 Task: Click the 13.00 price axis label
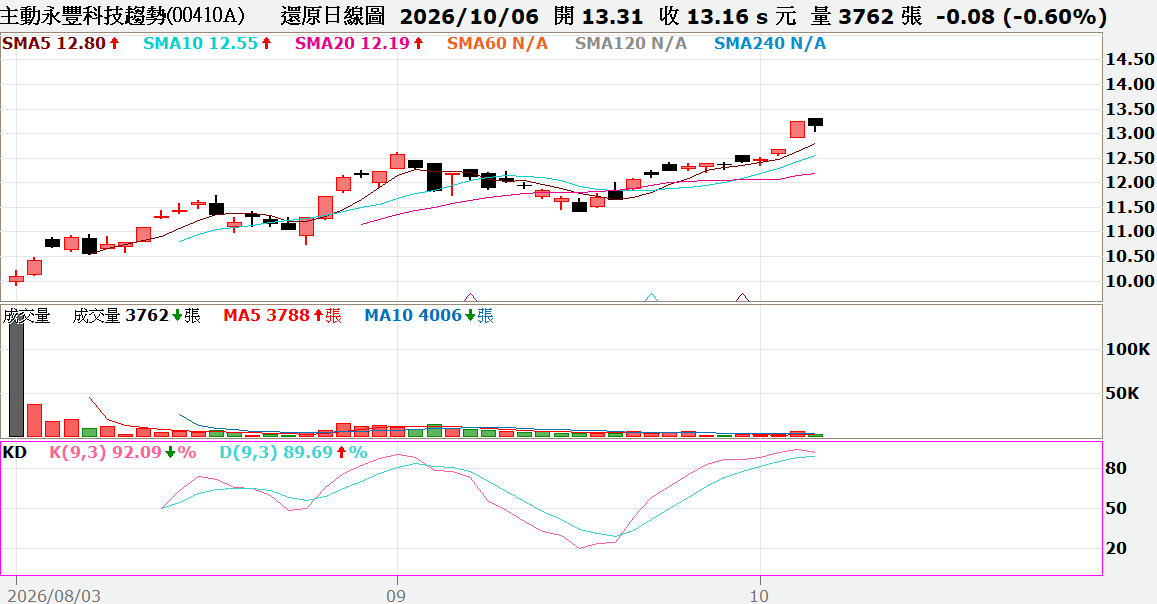[x=1130, y=133]
